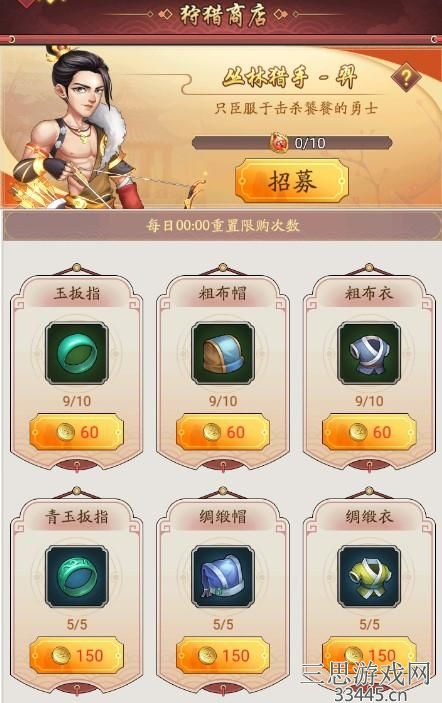Tap the 玉扳指 item name label
442x703 pixels.
[x=77, y=294]
